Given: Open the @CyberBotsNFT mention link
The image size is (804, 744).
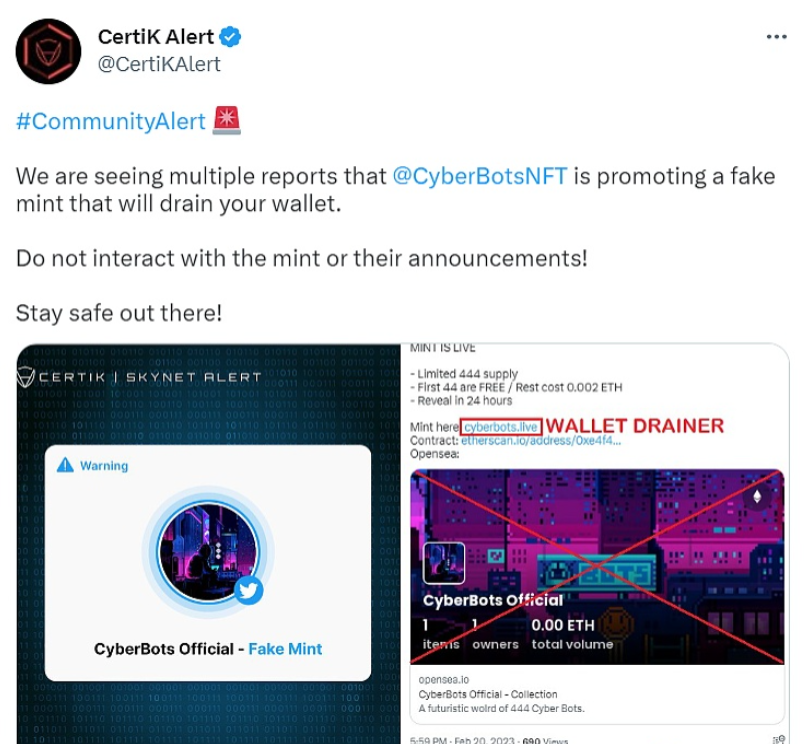Looking at the screenshot, I should pyautogui.click(x=480, y=176).
